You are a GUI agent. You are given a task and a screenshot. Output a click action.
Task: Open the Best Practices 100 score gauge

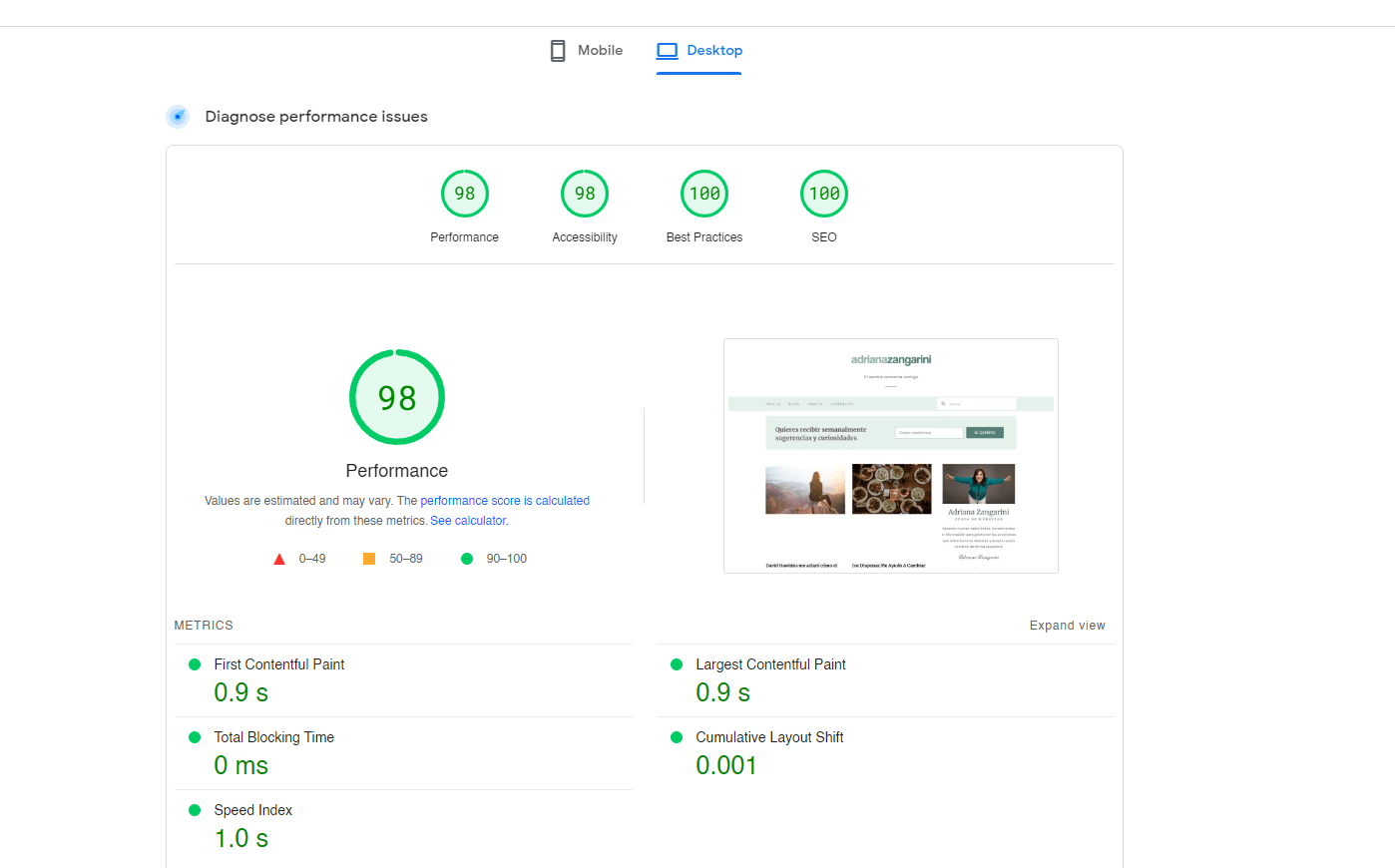click(x=704, y=194)
